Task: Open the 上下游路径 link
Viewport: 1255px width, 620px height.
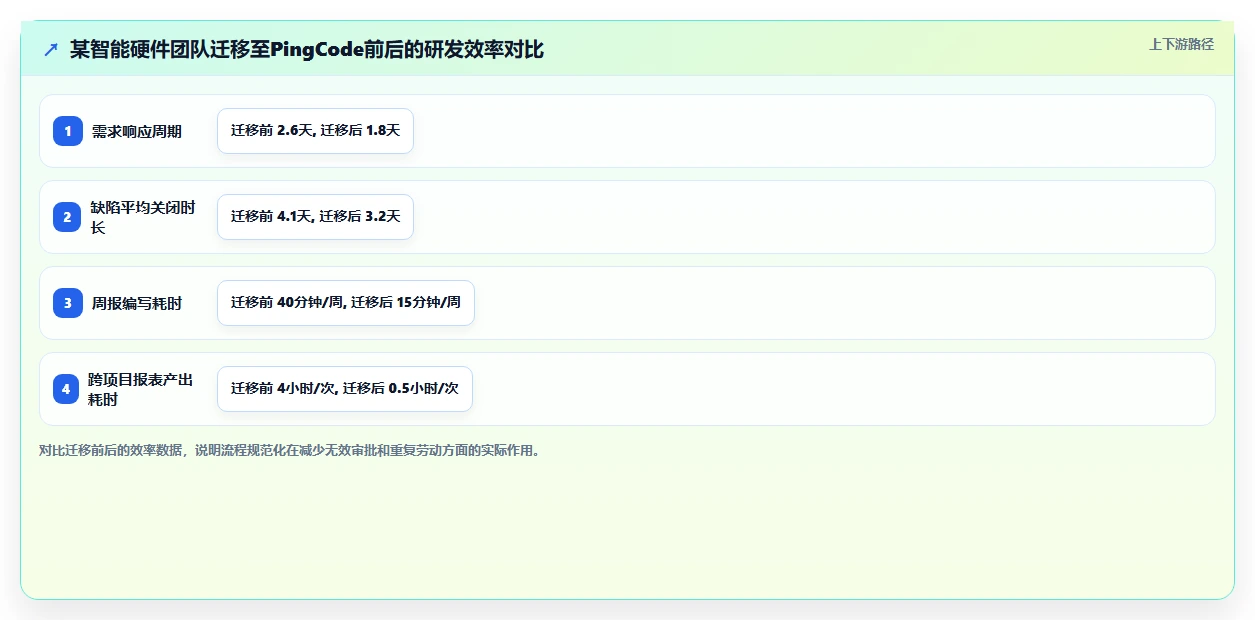Action: 1181,44
